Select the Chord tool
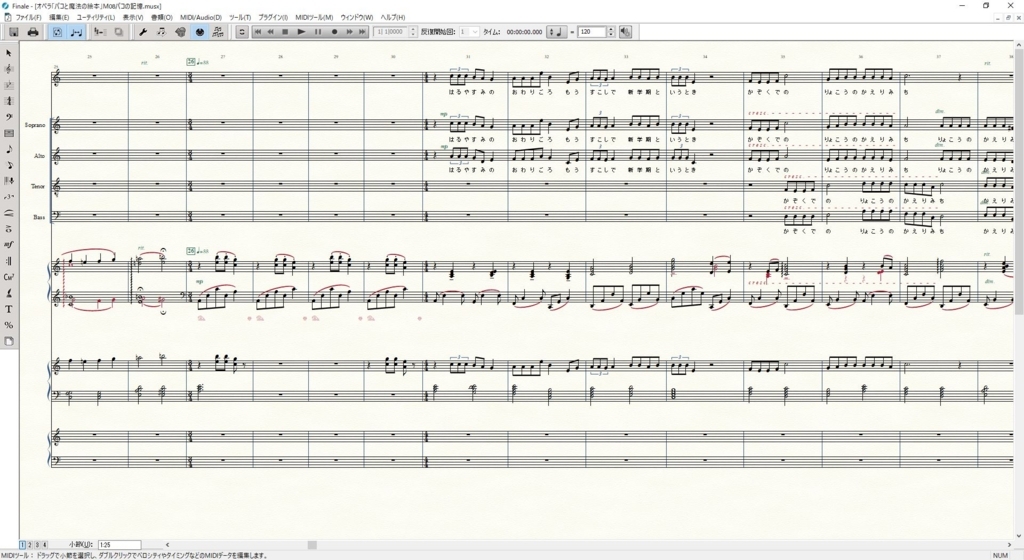Viewport: 1024px width, 560px height. point(8,277)
